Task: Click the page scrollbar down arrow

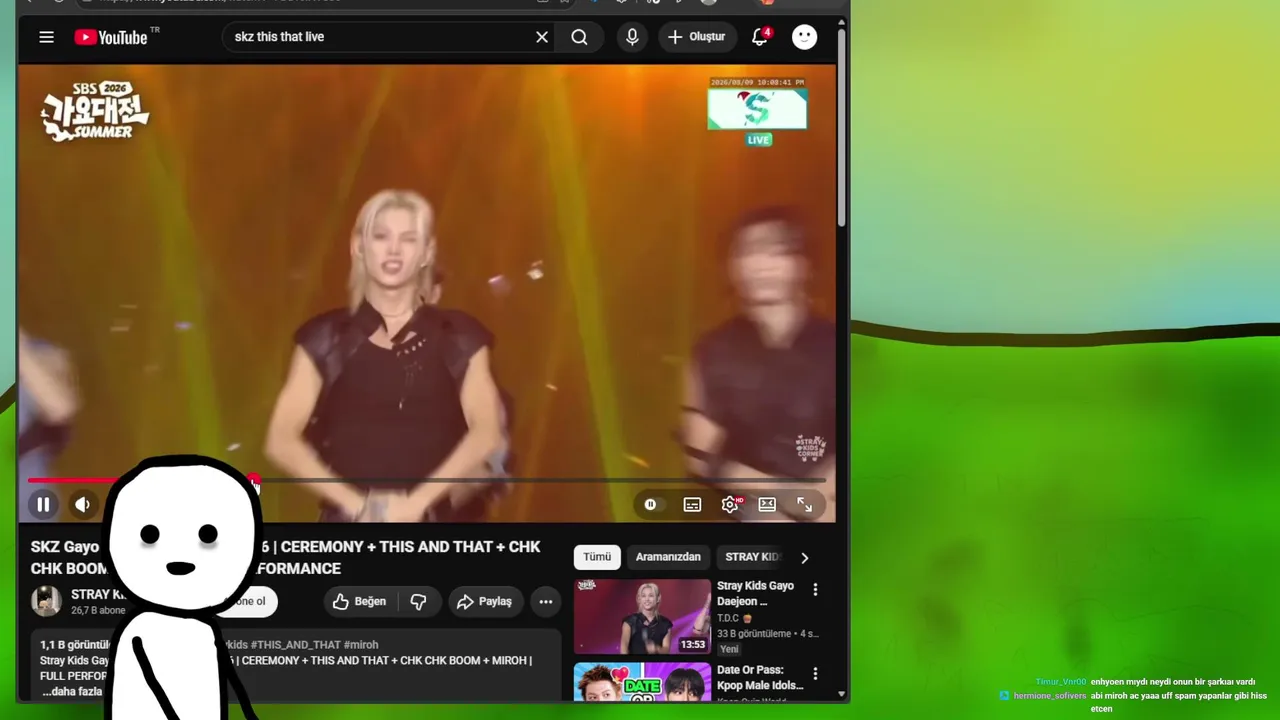Action: tap(842, 694)
